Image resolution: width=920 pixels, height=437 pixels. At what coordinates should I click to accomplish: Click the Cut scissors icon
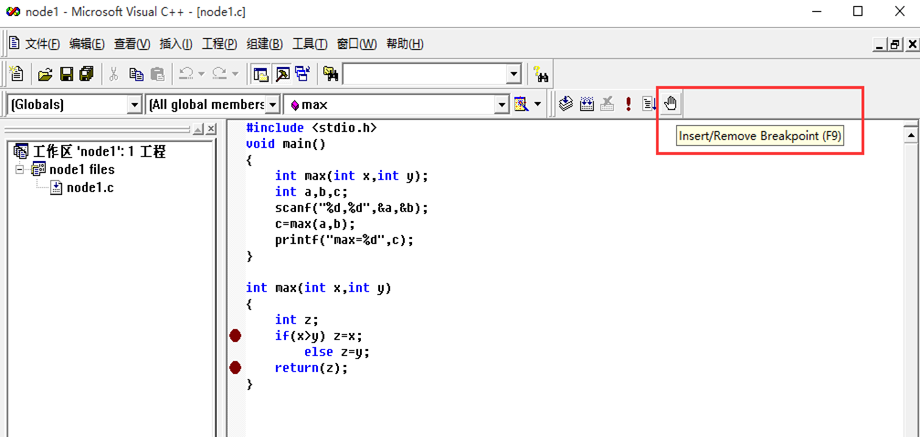[x=114, y=74]
